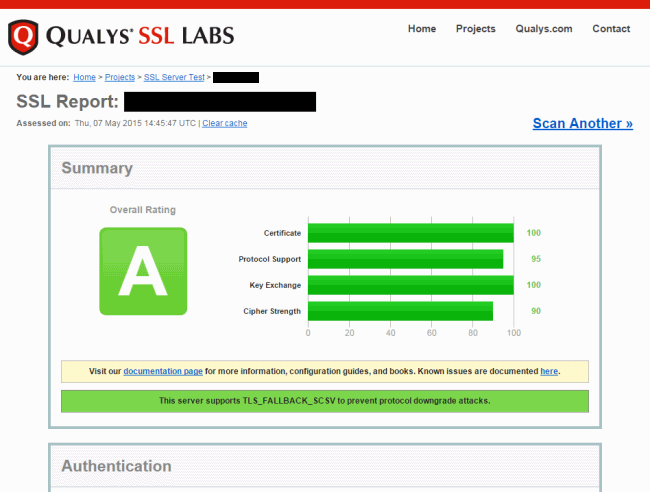Open the Contact navigation menu item
Image resolution: width=650 pixels, height=492 pixels.
pyautogui.click(x=611, y=29)
